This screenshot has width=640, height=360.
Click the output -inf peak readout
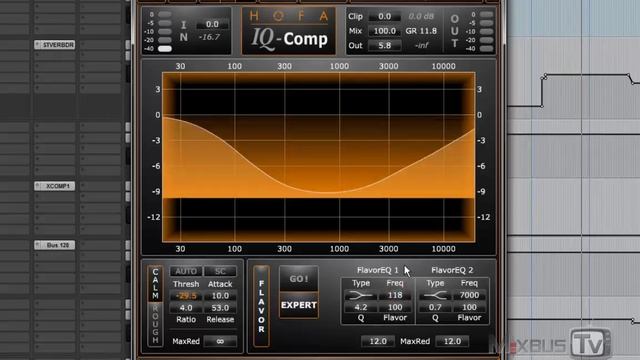pyautogui.click(x=421, y=45)
